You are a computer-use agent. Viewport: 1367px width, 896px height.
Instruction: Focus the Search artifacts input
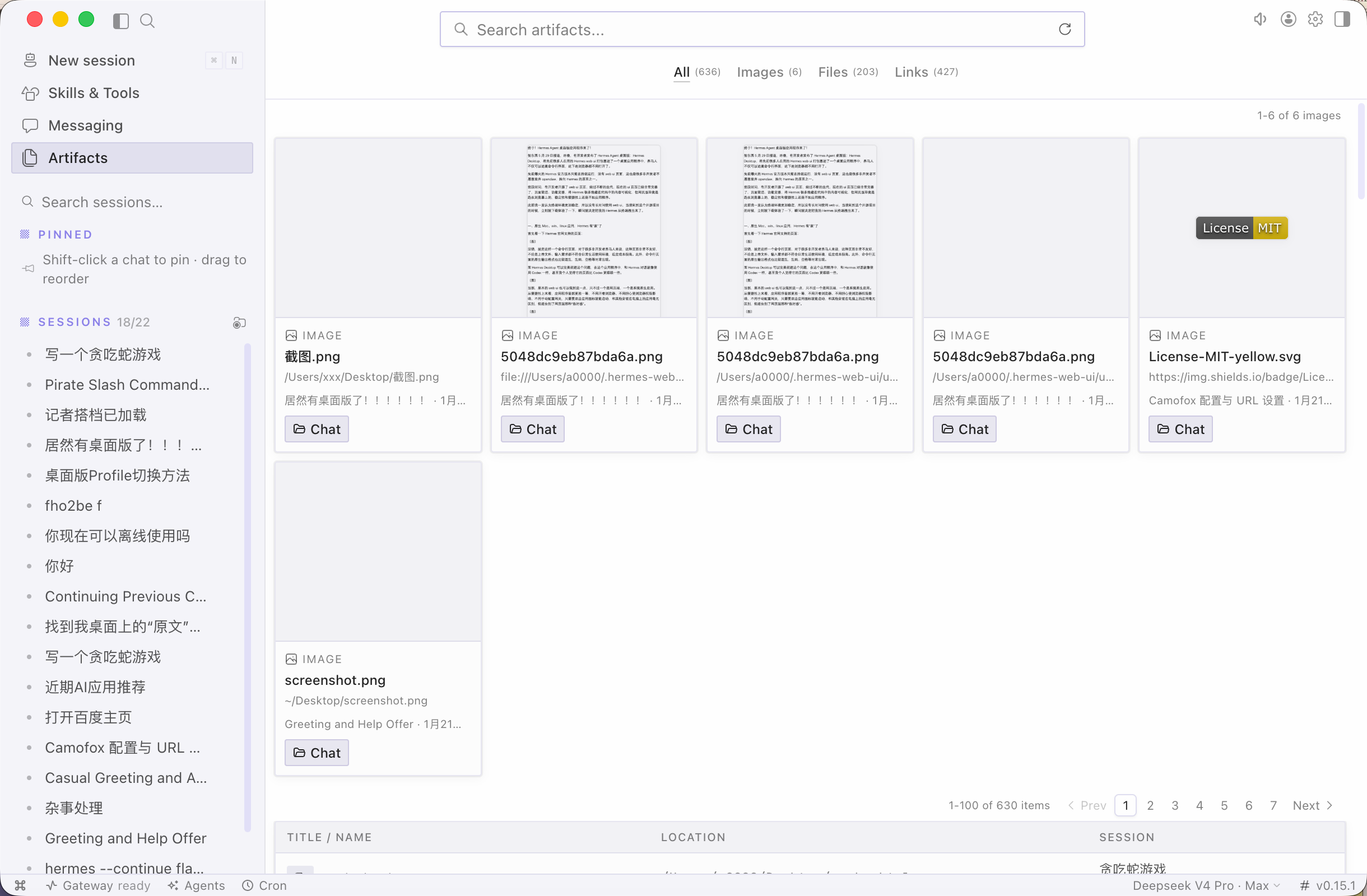click(761, 29)
